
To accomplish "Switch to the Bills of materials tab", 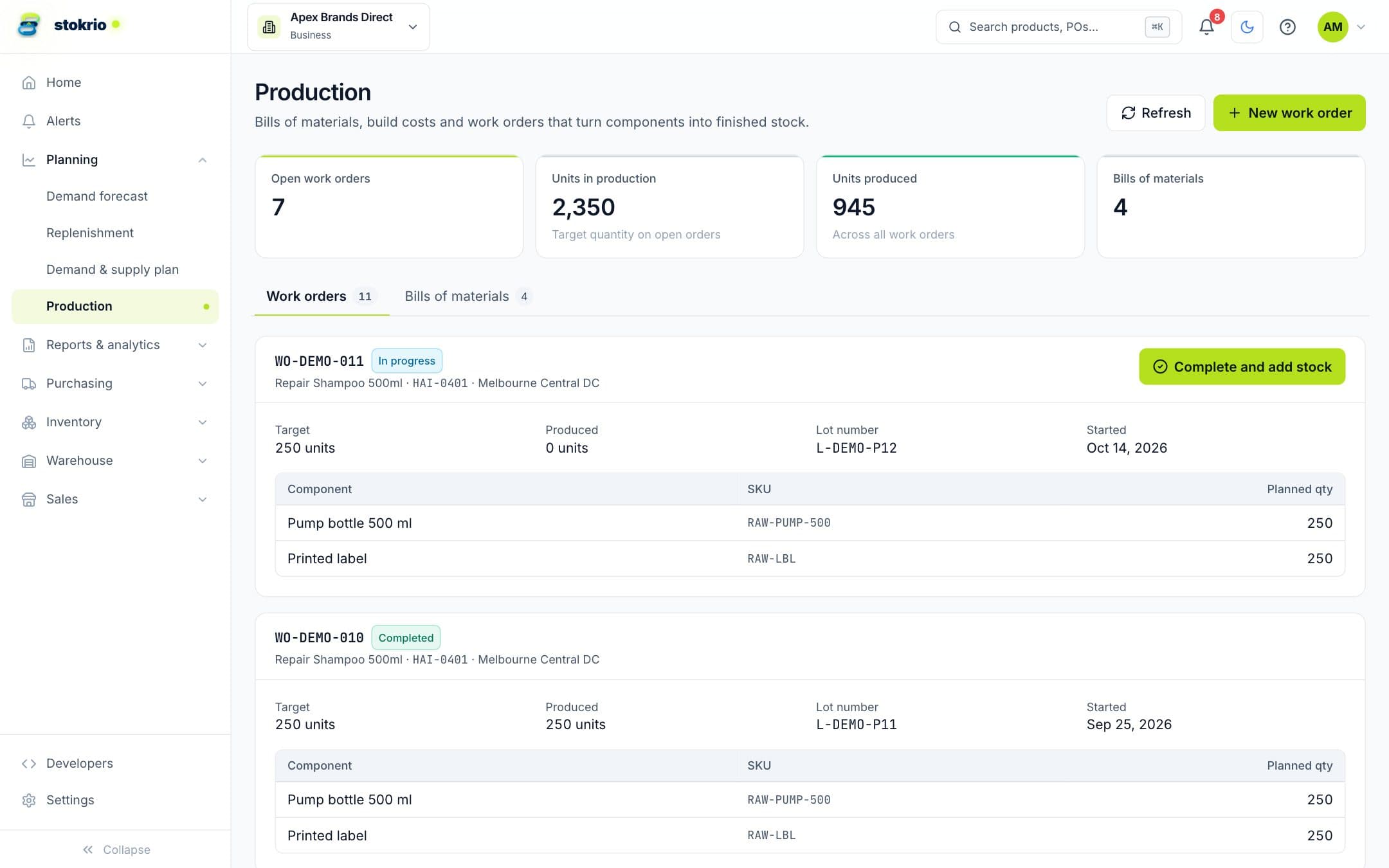I will pyautogui.click(x=468, y=296).
